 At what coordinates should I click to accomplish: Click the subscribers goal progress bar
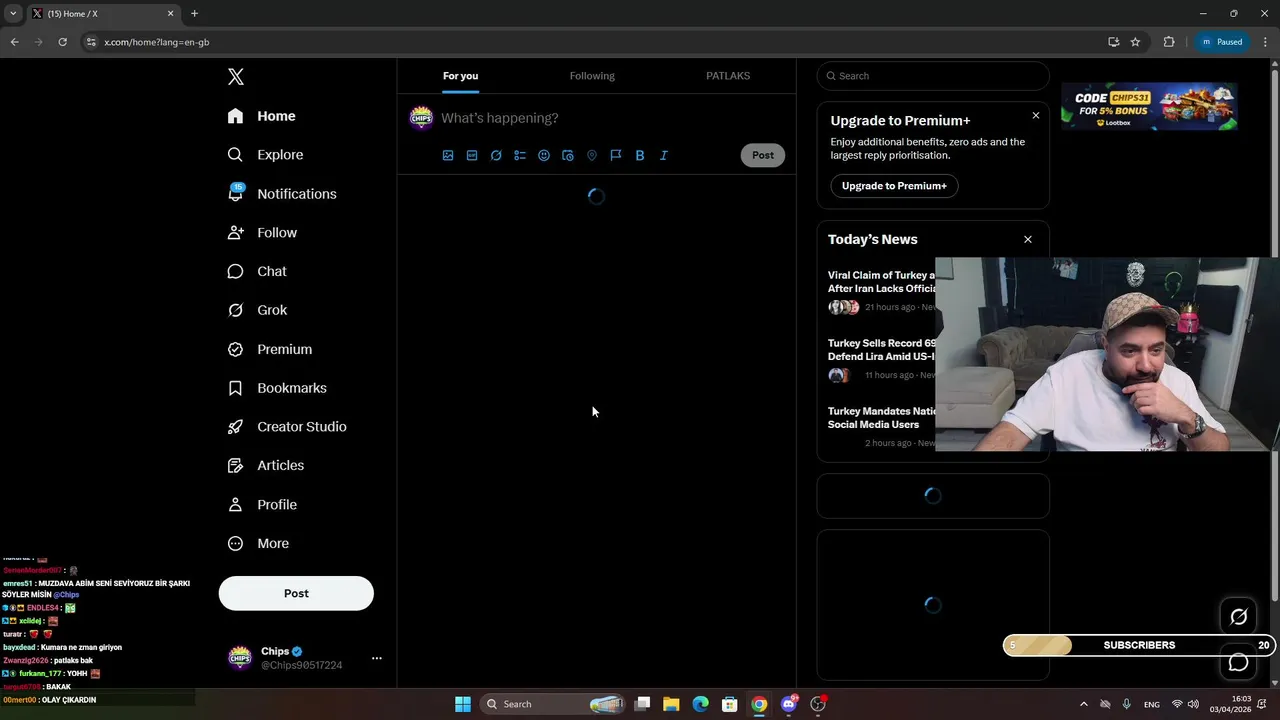point(1140,645)
